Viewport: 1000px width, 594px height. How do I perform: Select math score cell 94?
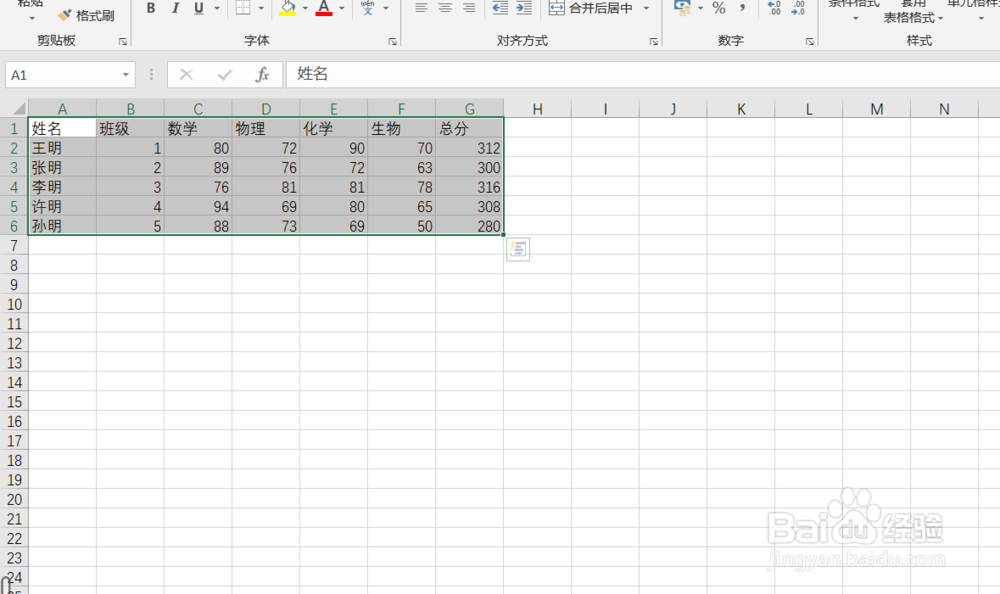coord(198,207)
